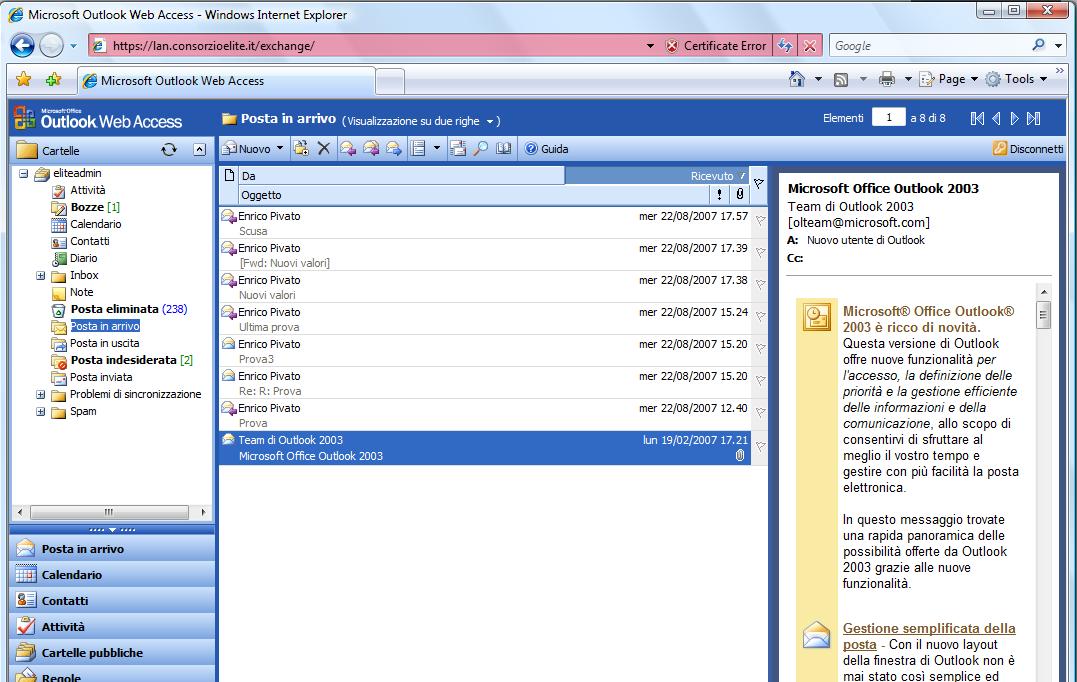Click the folder pane horizontal scrollbar

coord(109,512)
